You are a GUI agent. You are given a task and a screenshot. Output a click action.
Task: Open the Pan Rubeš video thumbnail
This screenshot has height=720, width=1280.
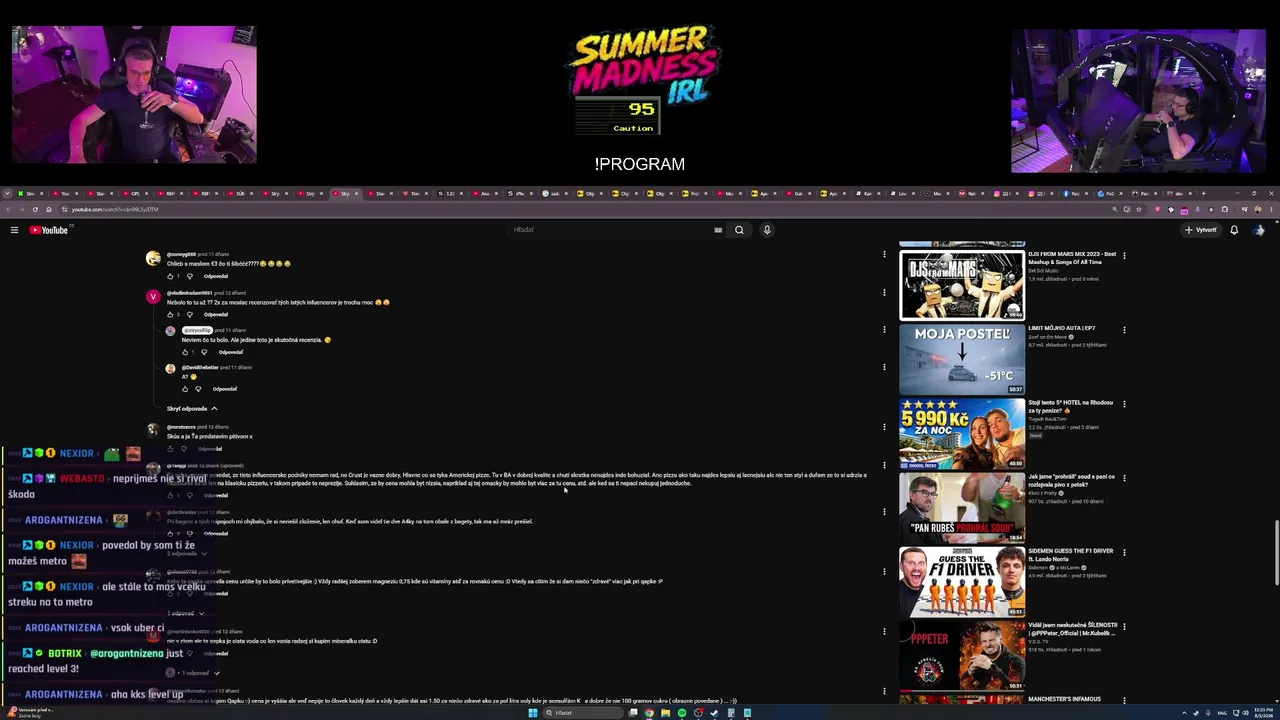[962, 508]
